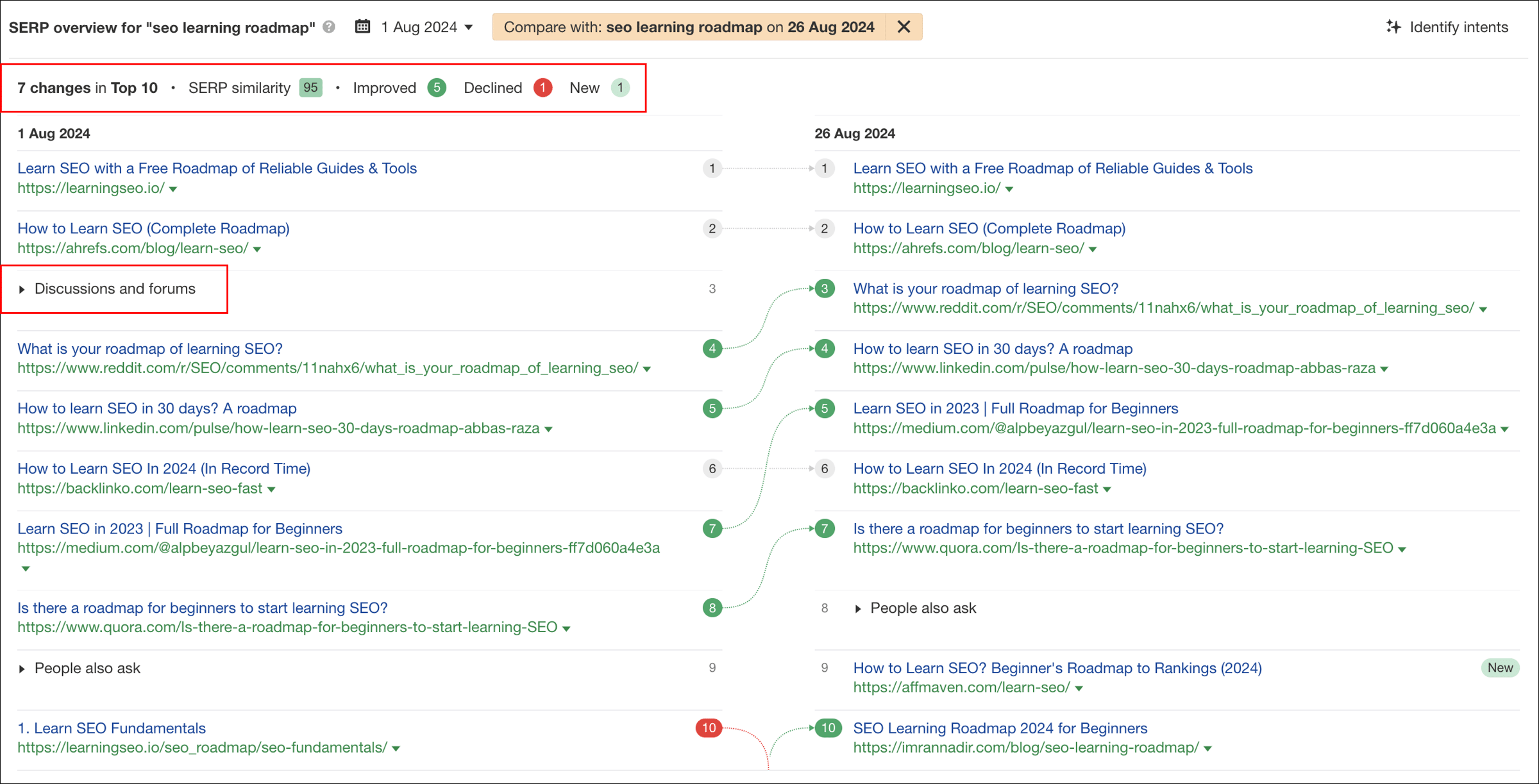The image size is (1539, 784).
Task: Open dropdown arrow beside left backlinko.com URL
Action: coord(271,489)
